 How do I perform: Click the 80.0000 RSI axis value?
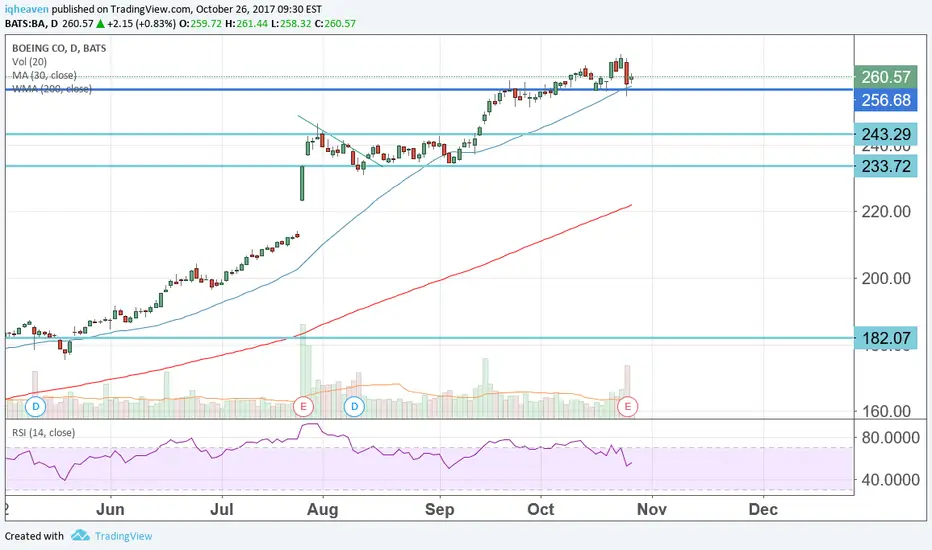(x=890, y=438)
